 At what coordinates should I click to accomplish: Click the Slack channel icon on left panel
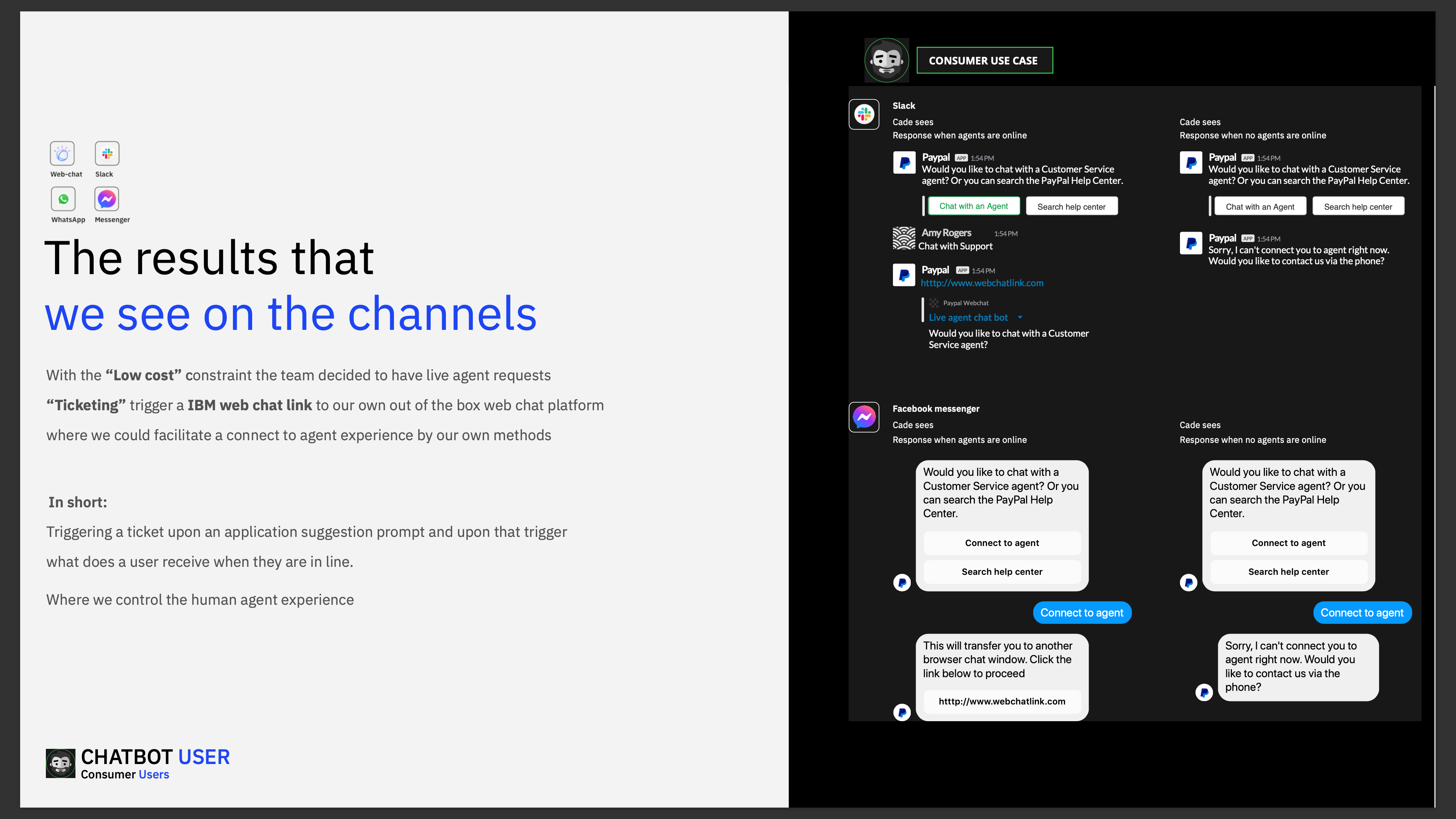[107, 153]
